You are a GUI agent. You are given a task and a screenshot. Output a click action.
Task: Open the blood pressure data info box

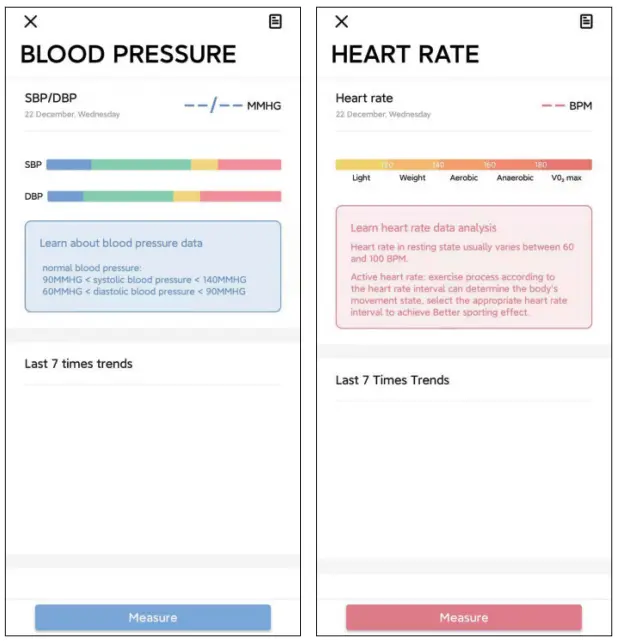point(153,266)
